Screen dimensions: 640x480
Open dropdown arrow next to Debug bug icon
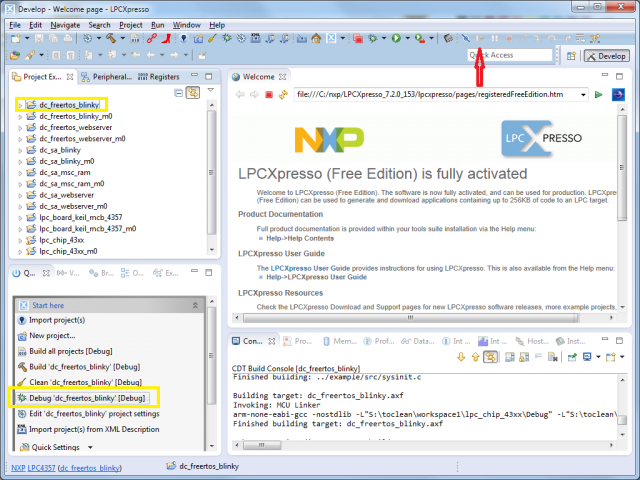click(x=384, y=38)
